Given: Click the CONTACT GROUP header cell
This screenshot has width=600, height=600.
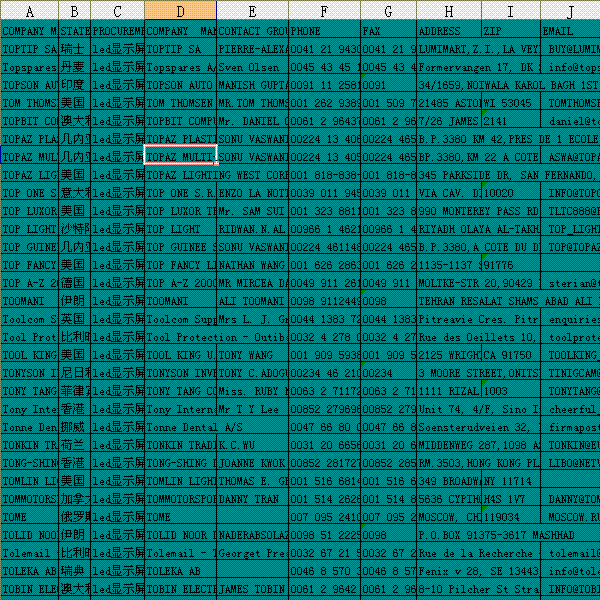Looking at the screenshot, I should (x=253, y=31).
